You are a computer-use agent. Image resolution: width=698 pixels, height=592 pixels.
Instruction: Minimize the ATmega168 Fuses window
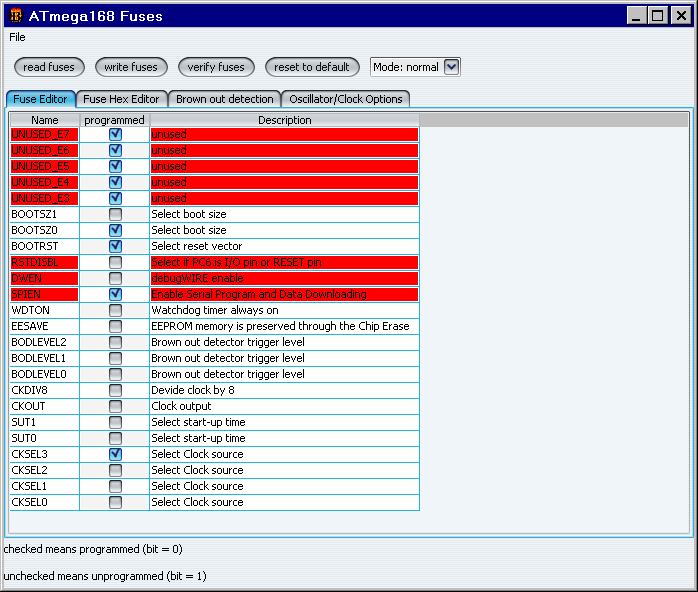click(637, 16)
